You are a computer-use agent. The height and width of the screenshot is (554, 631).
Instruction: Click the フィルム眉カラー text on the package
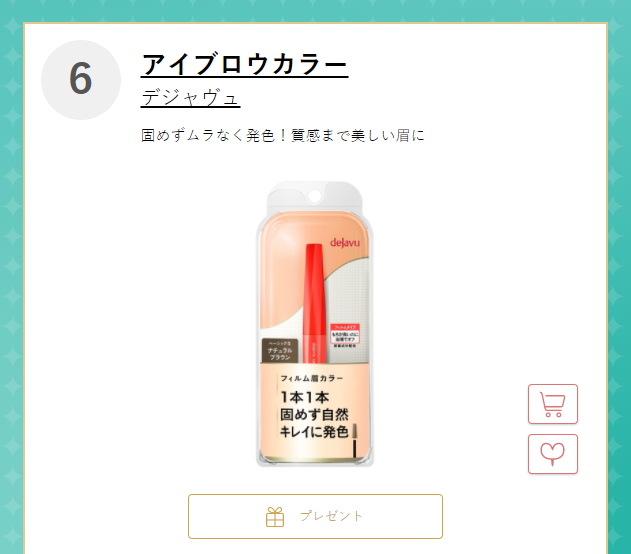click(x=312, y=380)
